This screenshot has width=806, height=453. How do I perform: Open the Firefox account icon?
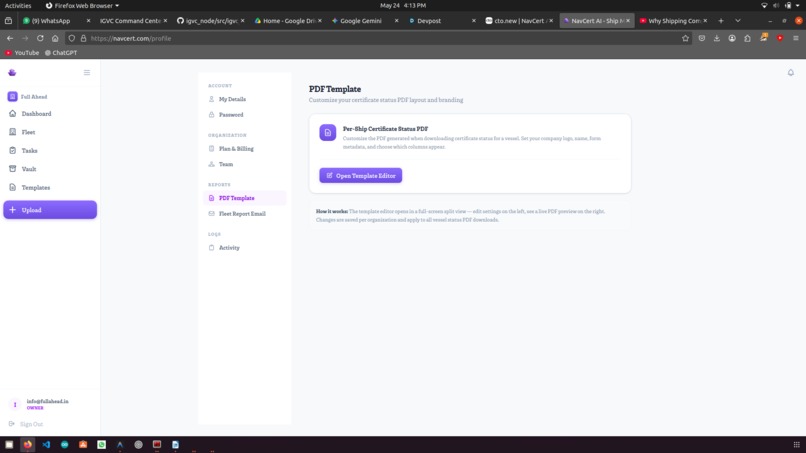pyautogui.click(x=732, y=38)
